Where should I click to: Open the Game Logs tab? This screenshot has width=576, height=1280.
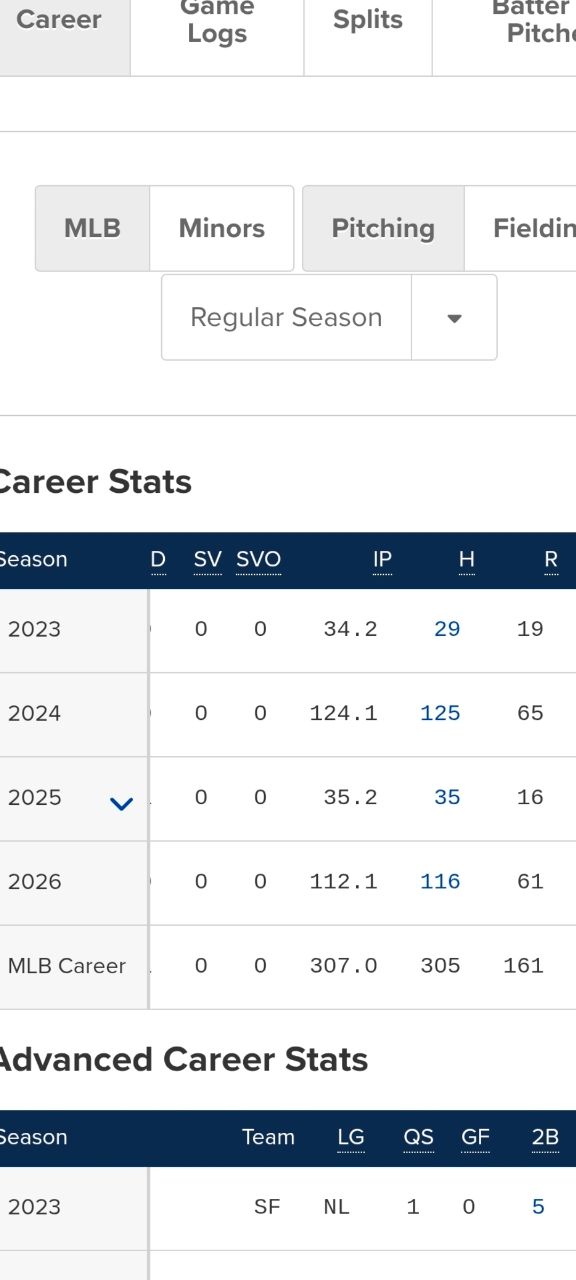point(217,22)
